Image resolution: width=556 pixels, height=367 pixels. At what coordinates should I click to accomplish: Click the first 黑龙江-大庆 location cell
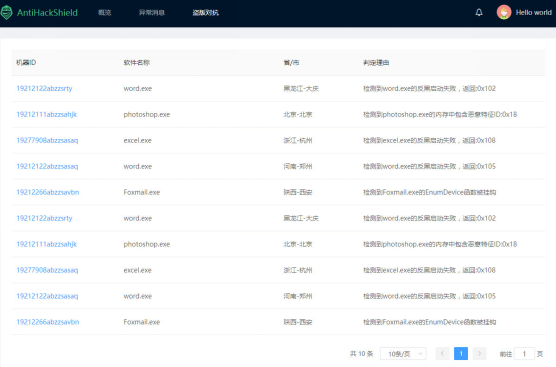click(x=301, y=88)
